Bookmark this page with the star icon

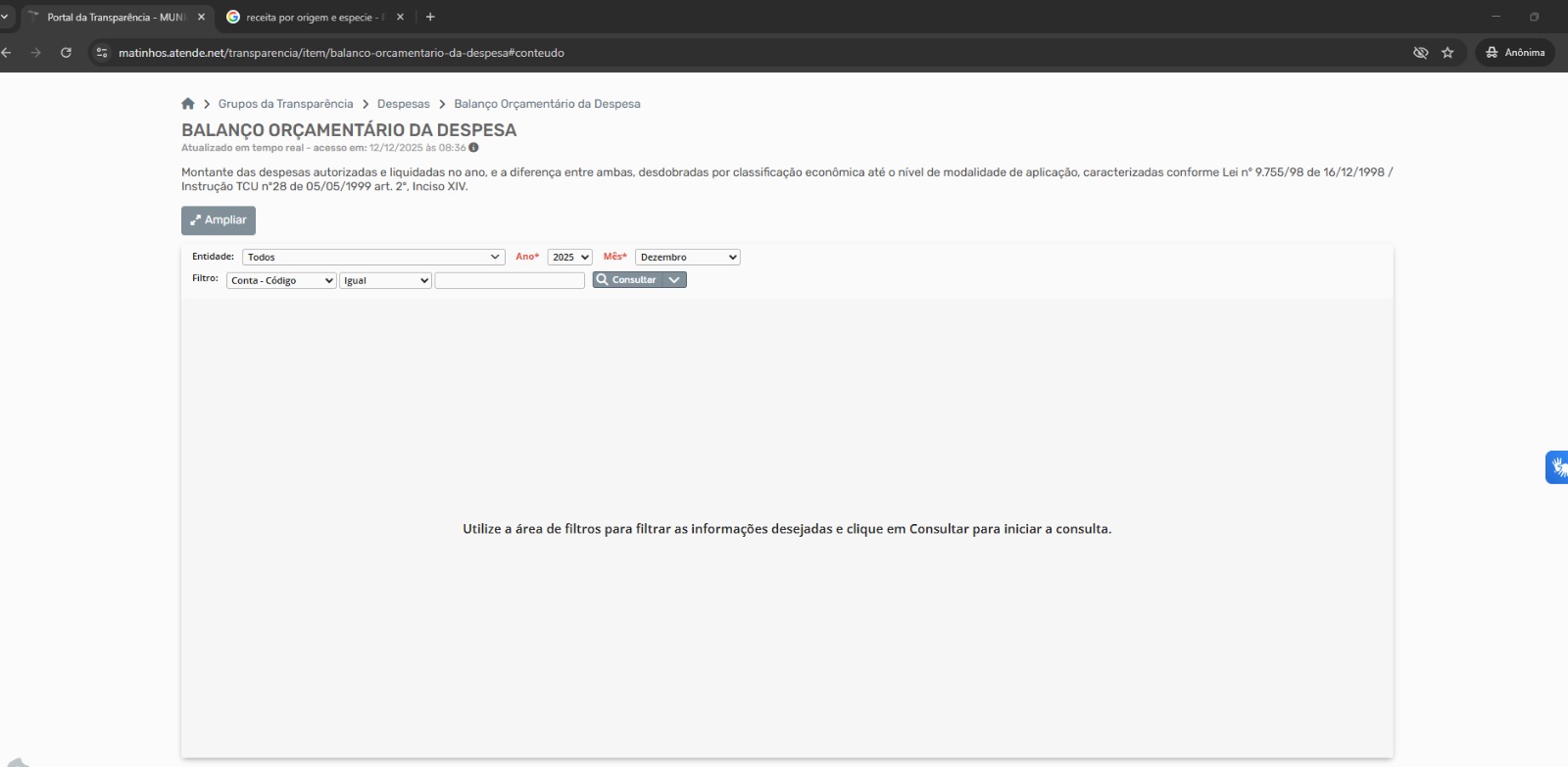point(1447,53)
